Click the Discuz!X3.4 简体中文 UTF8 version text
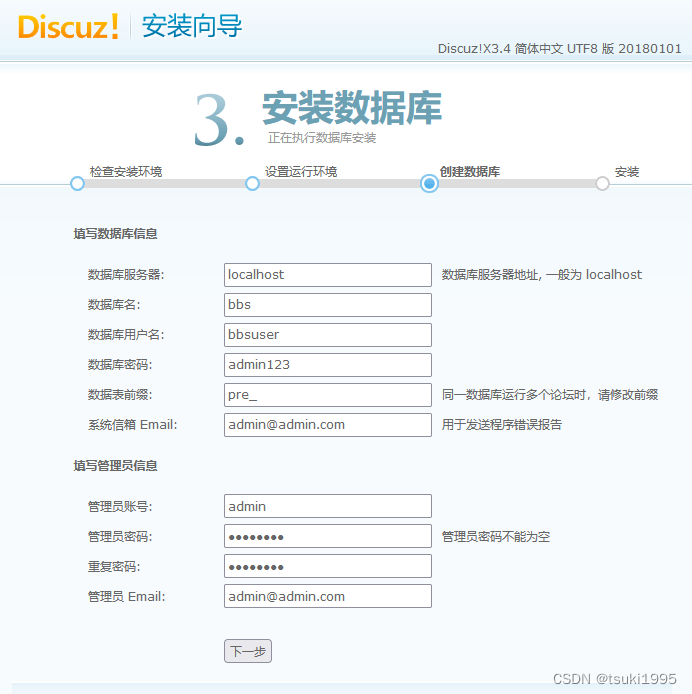 coord(560,48)
